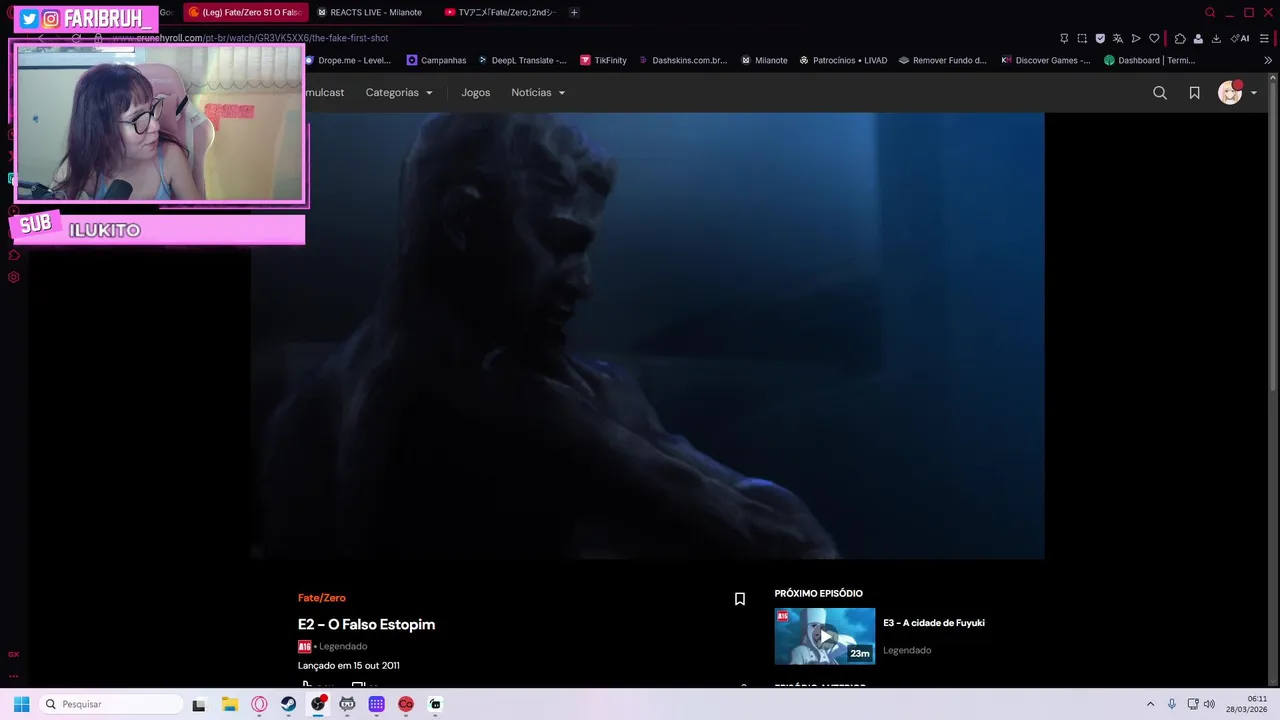Open the red circle app on the taskbar
The image size is (1280, 720).
pyautogui.click(x=406, y=704)
